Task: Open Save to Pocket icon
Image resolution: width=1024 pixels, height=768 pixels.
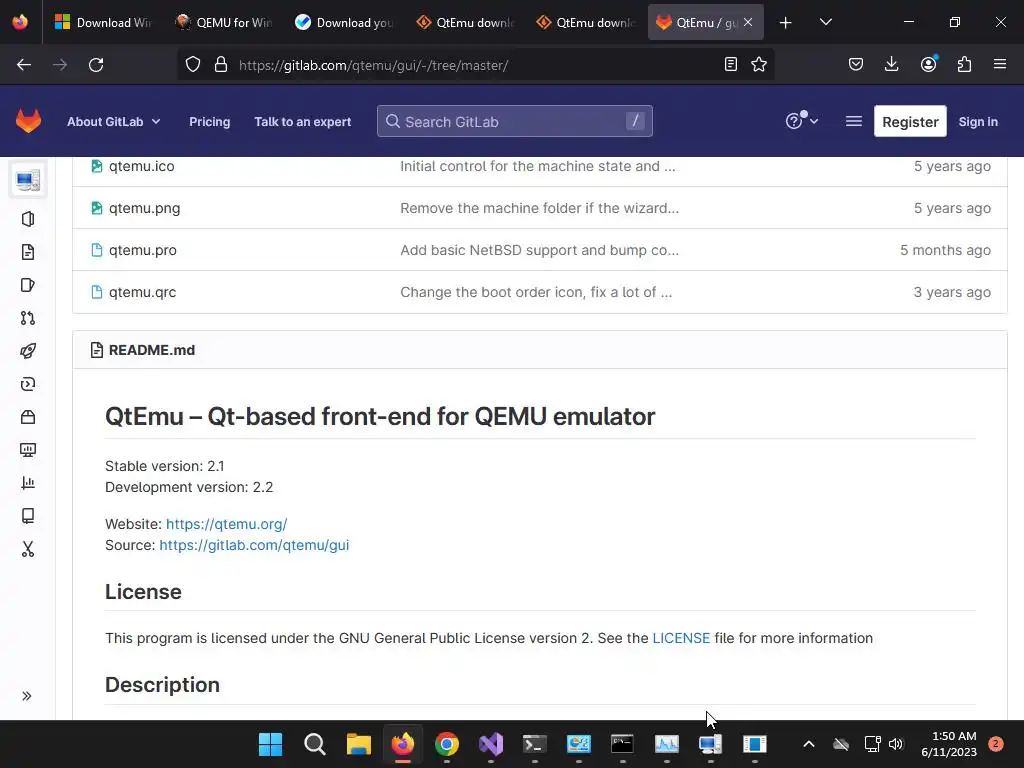Action: point(856,64)
